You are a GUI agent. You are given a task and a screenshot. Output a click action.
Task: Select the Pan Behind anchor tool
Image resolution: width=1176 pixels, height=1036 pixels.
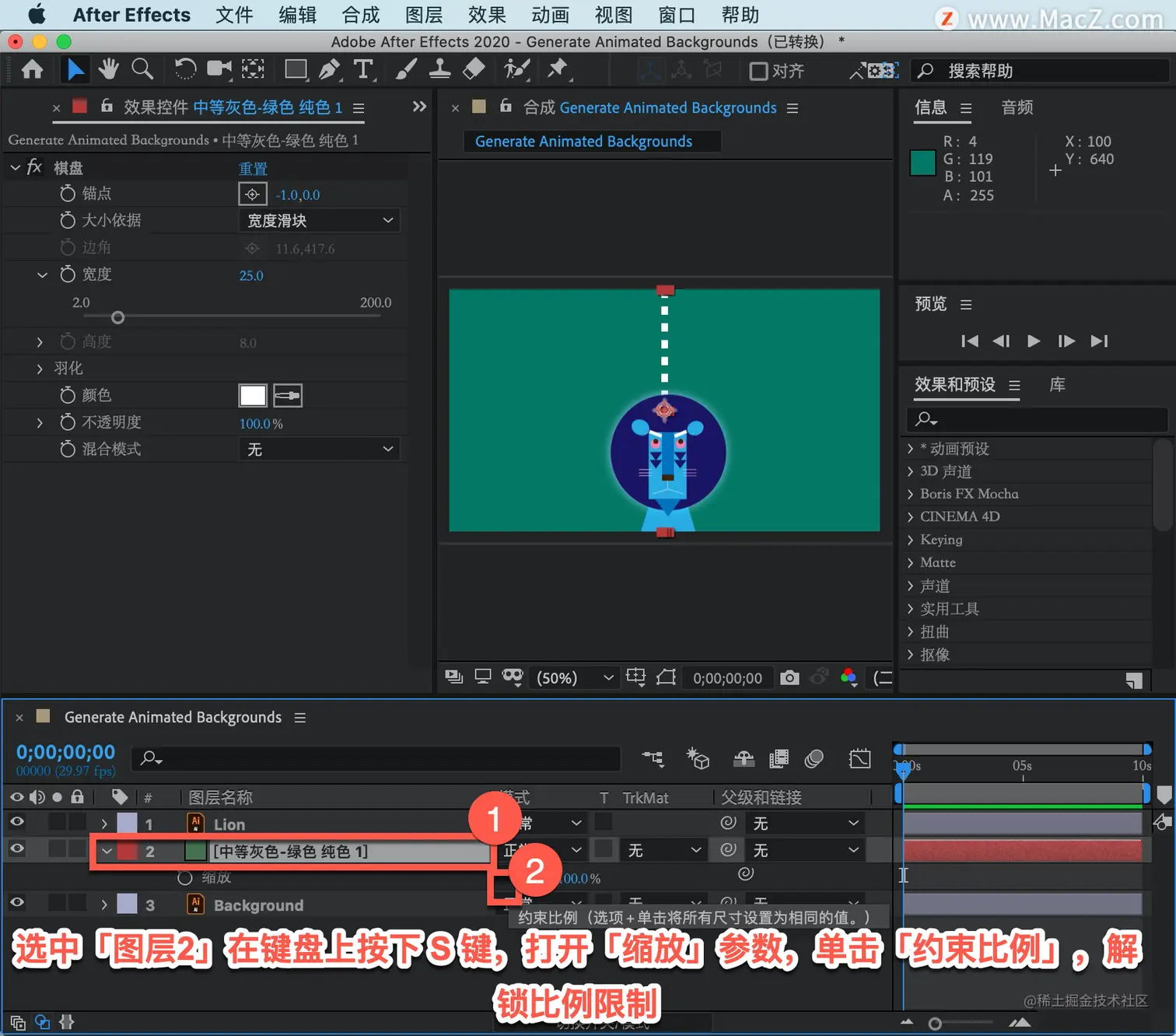click(253, 70)
